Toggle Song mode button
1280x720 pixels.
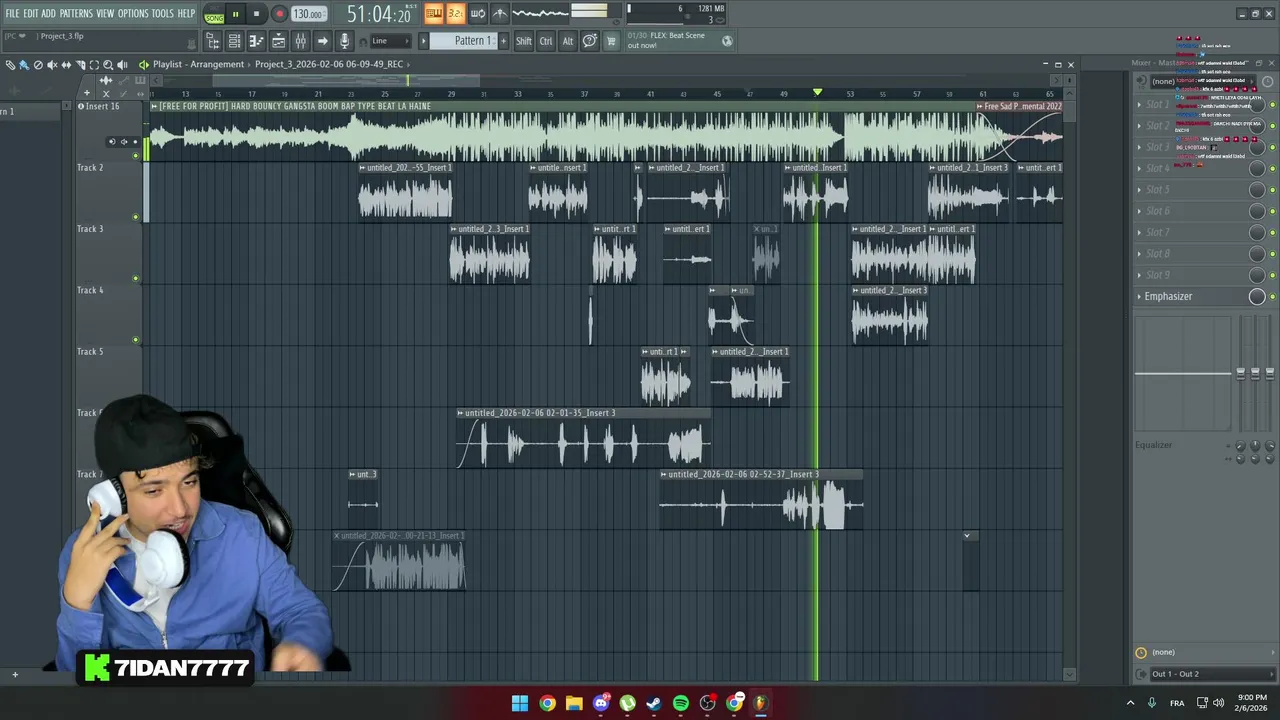214,18
